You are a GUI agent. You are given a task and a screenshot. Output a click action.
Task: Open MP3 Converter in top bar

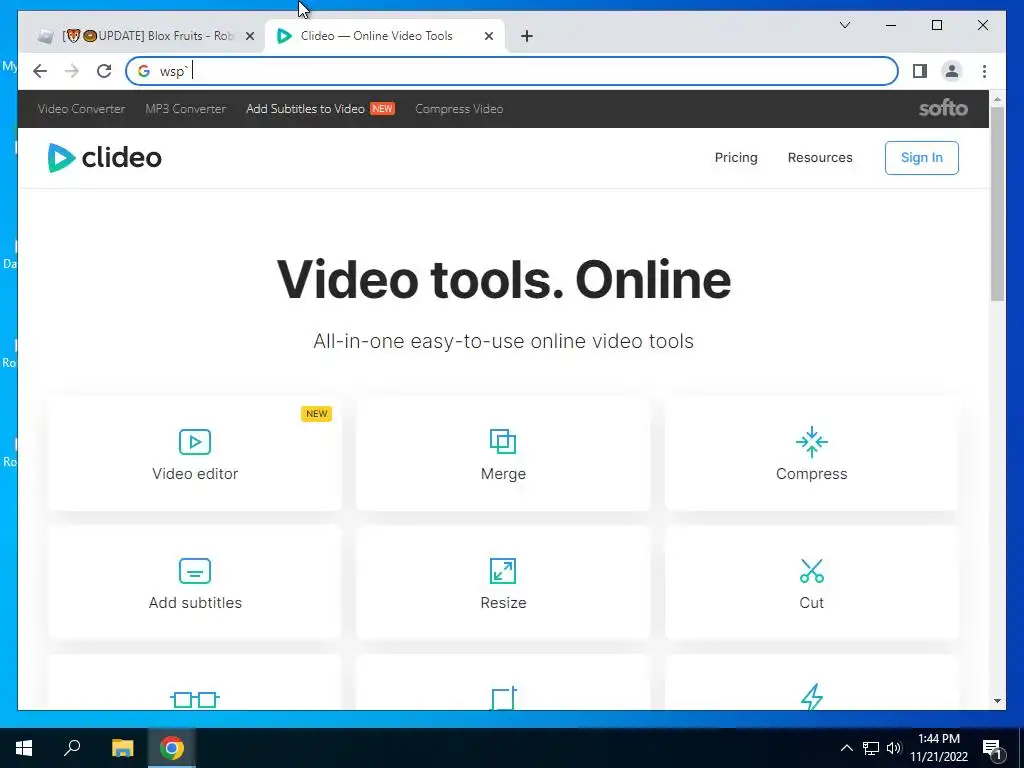tap(185, 109)
